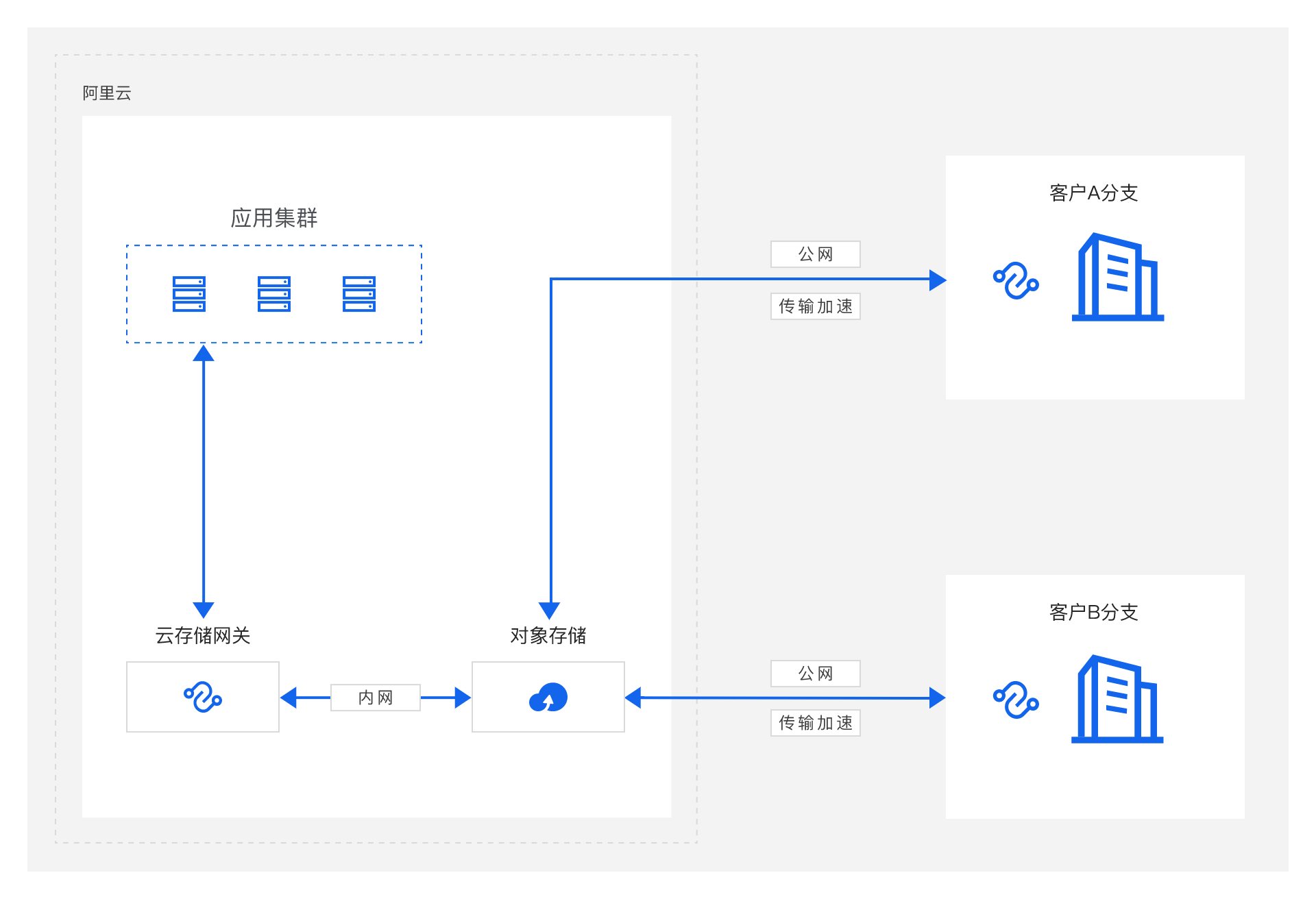Click the third server icon in 应用集群
1316x899 pixels.
[359, 294]
